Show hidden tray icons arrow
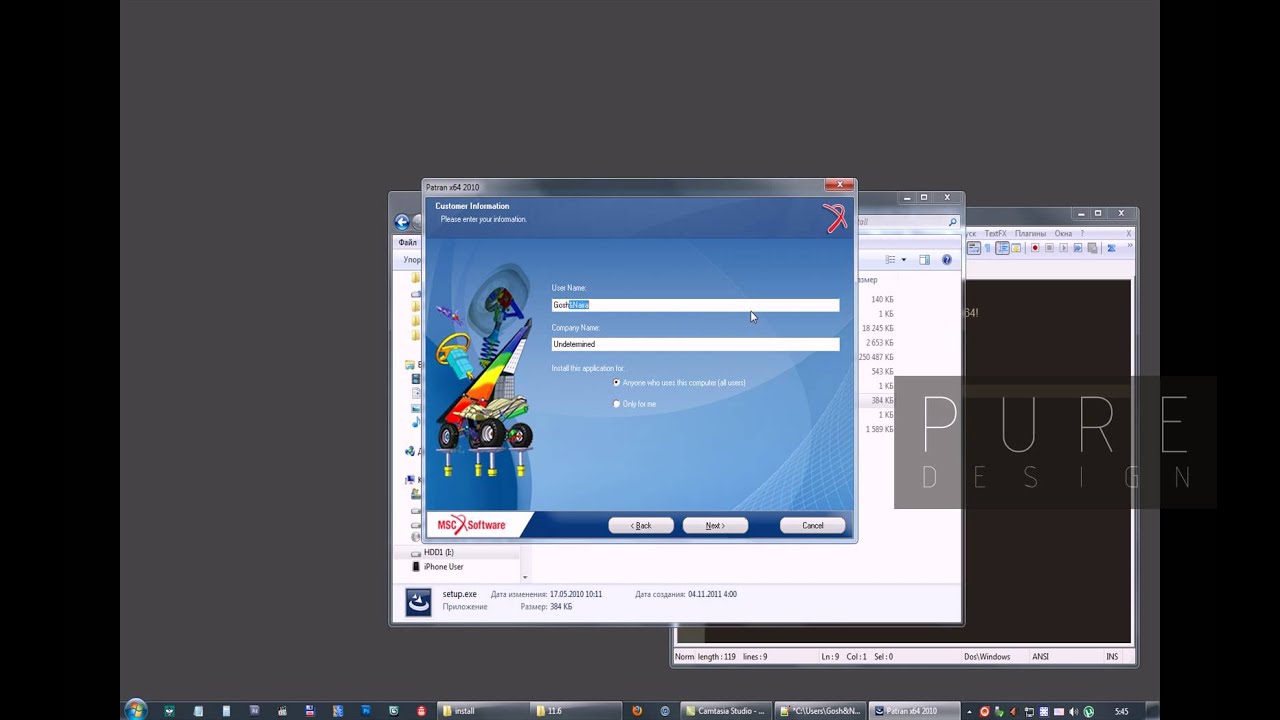Image resolution: width=1280 pixels, height=720 pixels. click(969, 712)
